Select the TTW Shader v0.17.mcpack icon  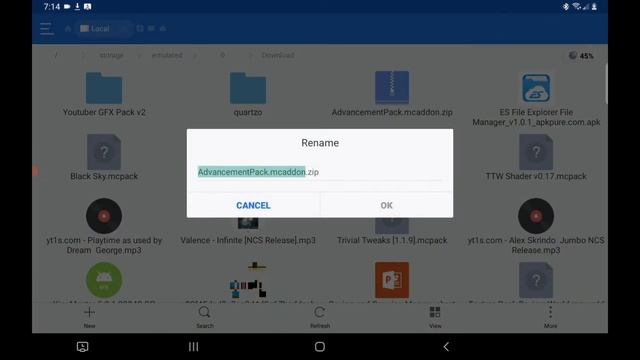(536, 152)
